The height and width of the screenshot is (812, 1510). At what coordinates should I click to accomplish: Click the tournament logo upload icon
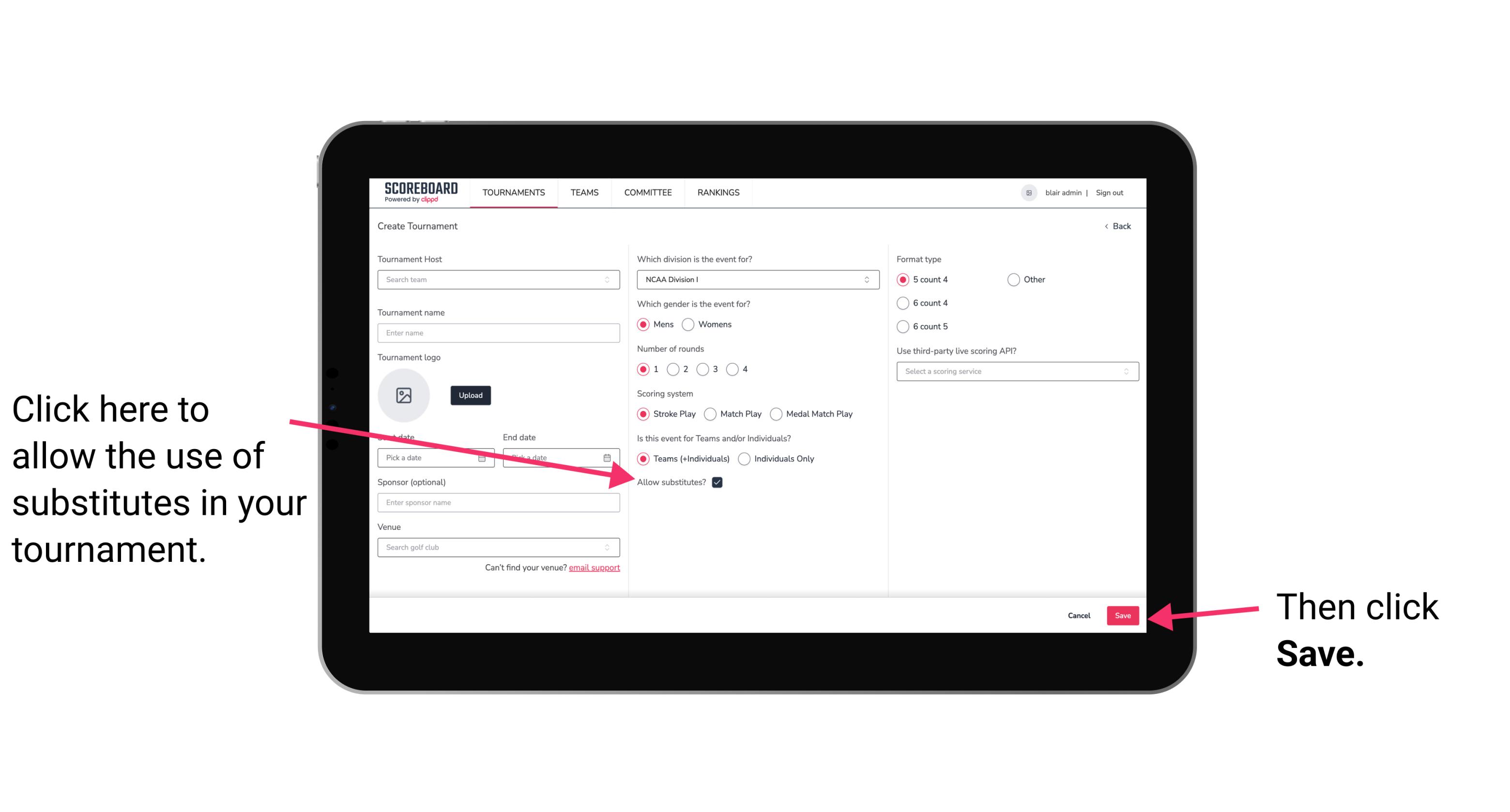pyautogui.click(x=404, y=394)
